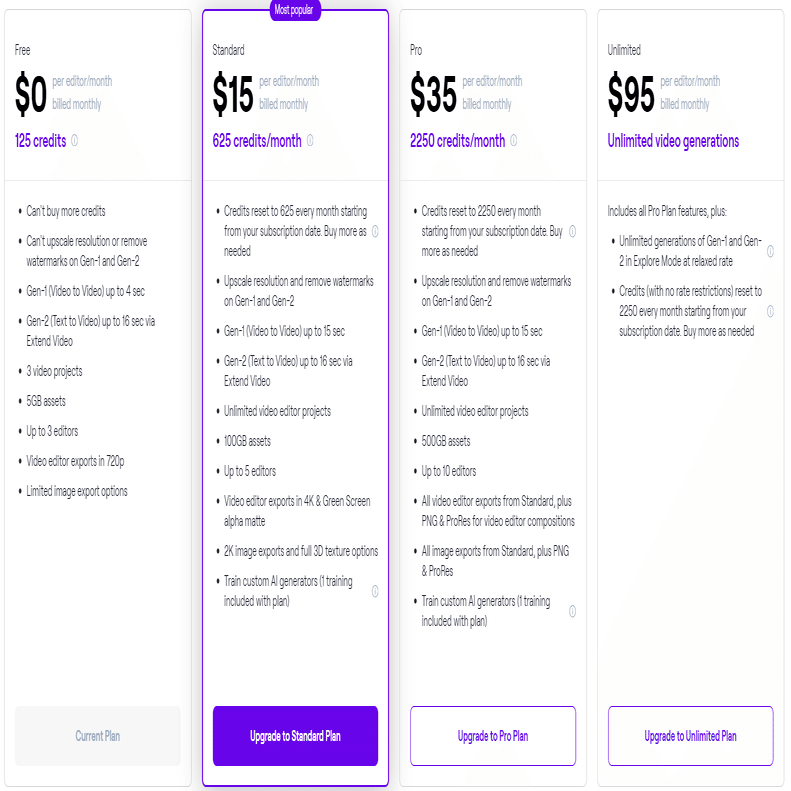Open info for Unlimited Explore Mode generations

click(x=770, y=252)
